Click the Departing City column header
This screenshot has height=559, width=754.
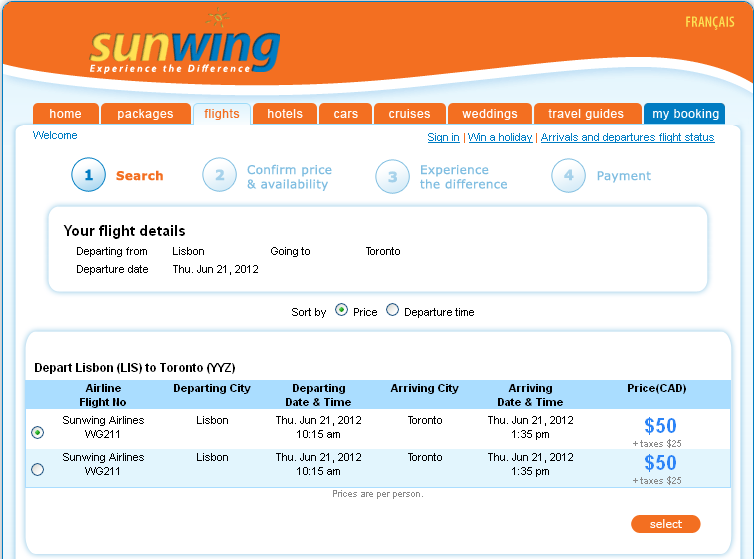click(x=212, y=388)
